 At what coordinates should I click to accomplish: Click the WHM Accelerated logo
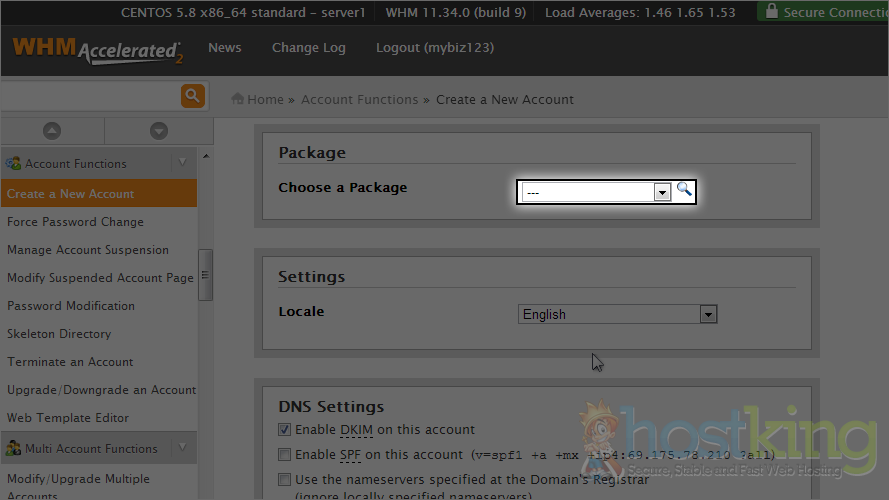pyautogui.click(x=96, y=51)
